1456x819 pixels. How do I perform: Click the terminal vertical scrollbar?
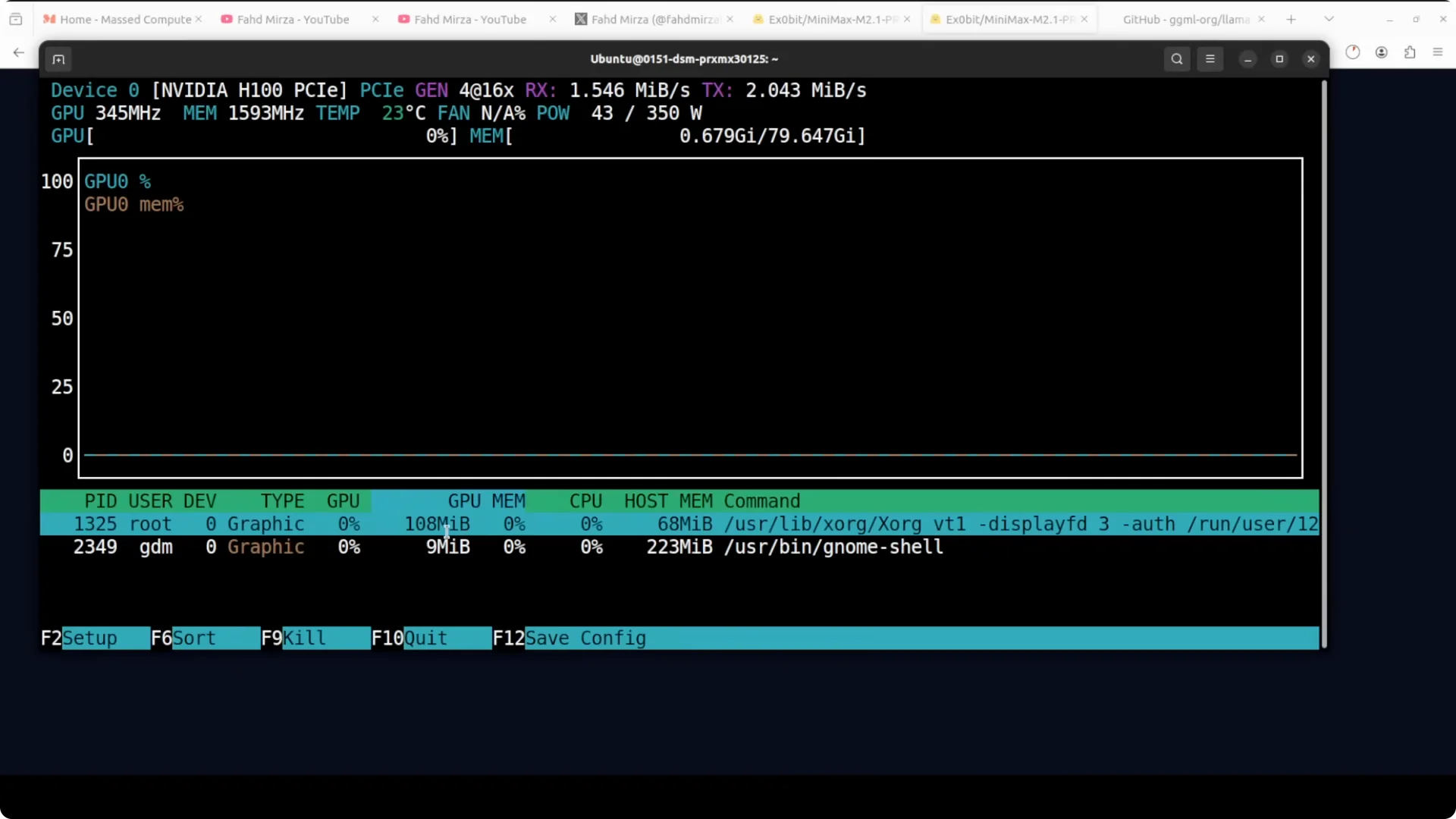point(1324,364)
